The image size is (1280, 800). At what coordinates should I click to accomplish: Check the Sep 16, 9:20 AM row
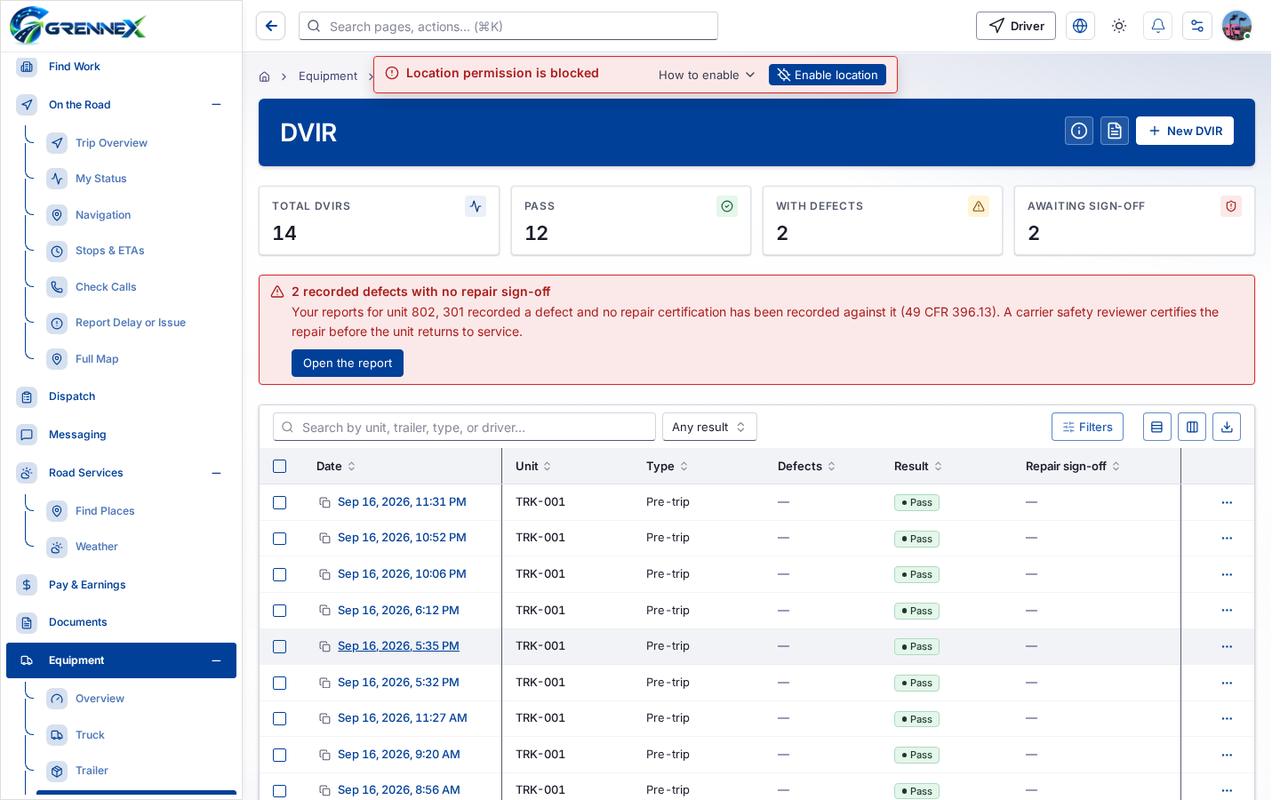(280, 754)
